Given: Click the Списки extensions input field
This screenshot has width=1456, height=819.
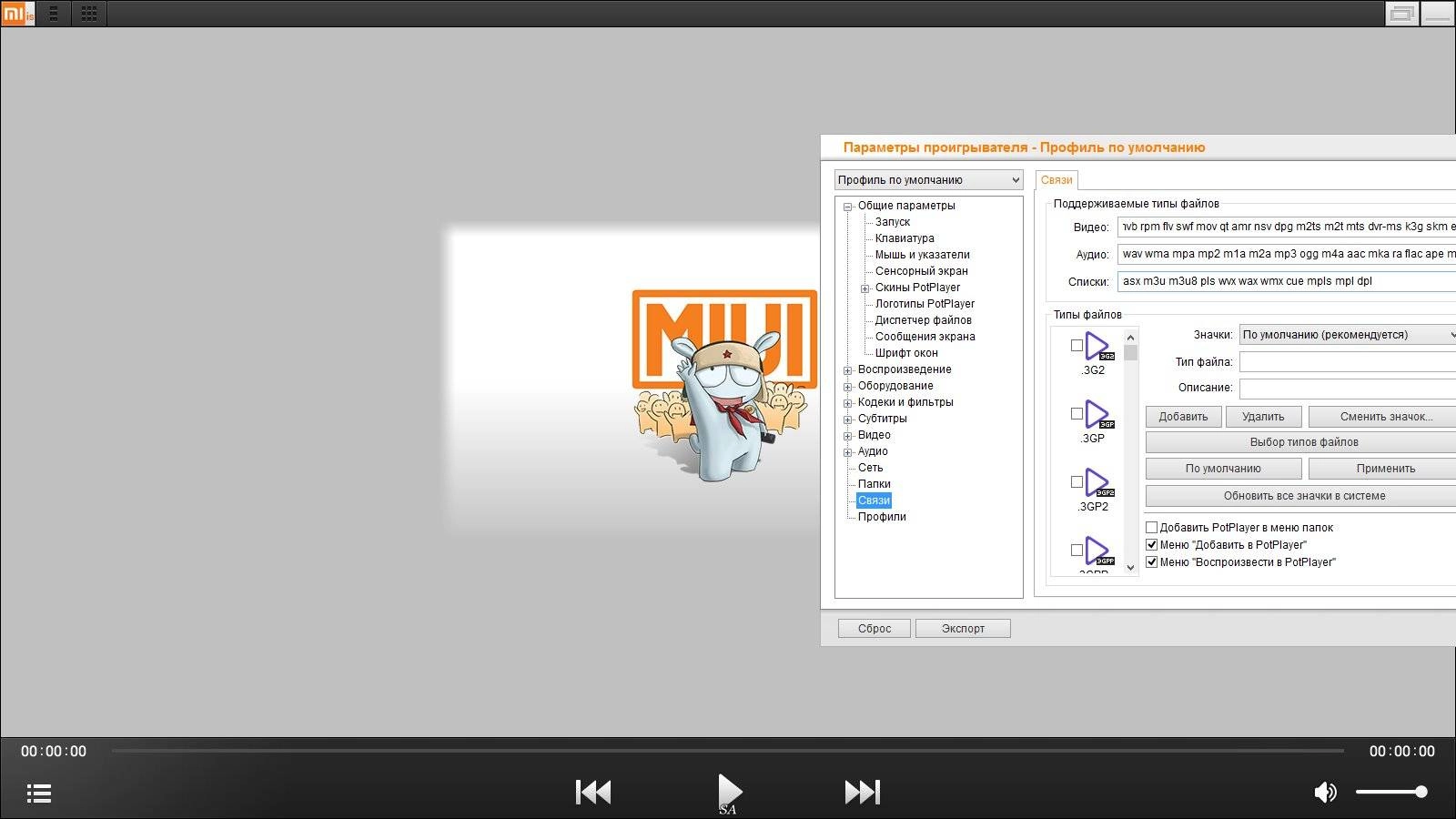Looking at the screenshot, I should (x=1287, y=281).
